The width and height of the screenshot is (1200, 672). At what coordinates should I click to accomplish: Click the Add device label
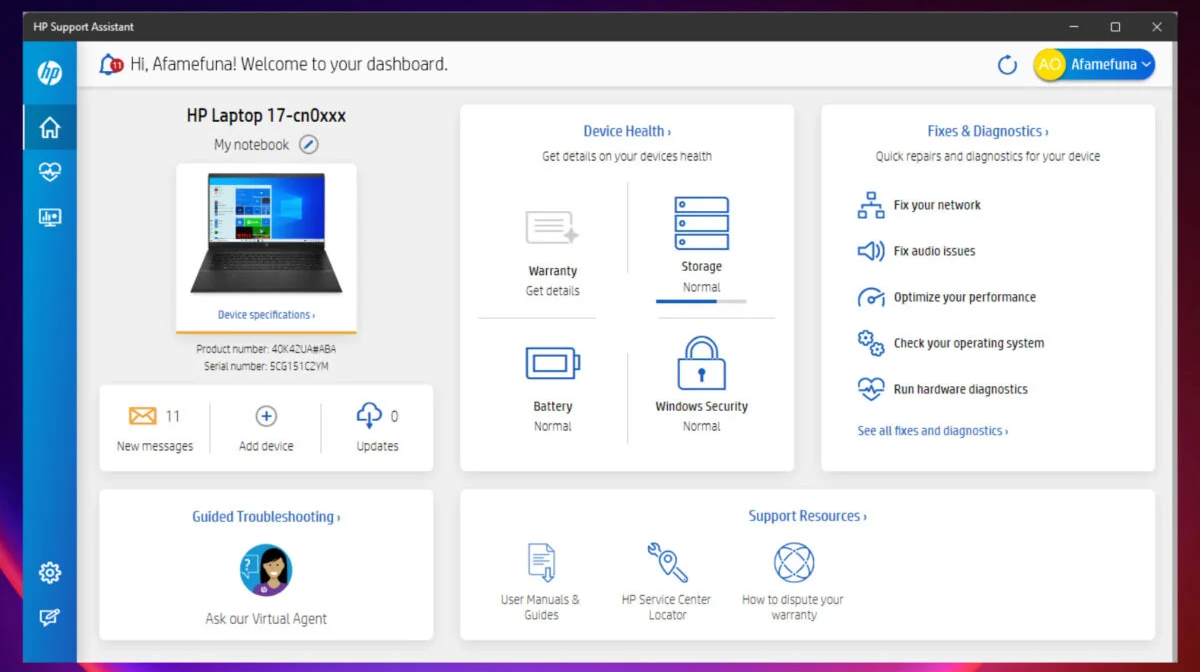266,446
